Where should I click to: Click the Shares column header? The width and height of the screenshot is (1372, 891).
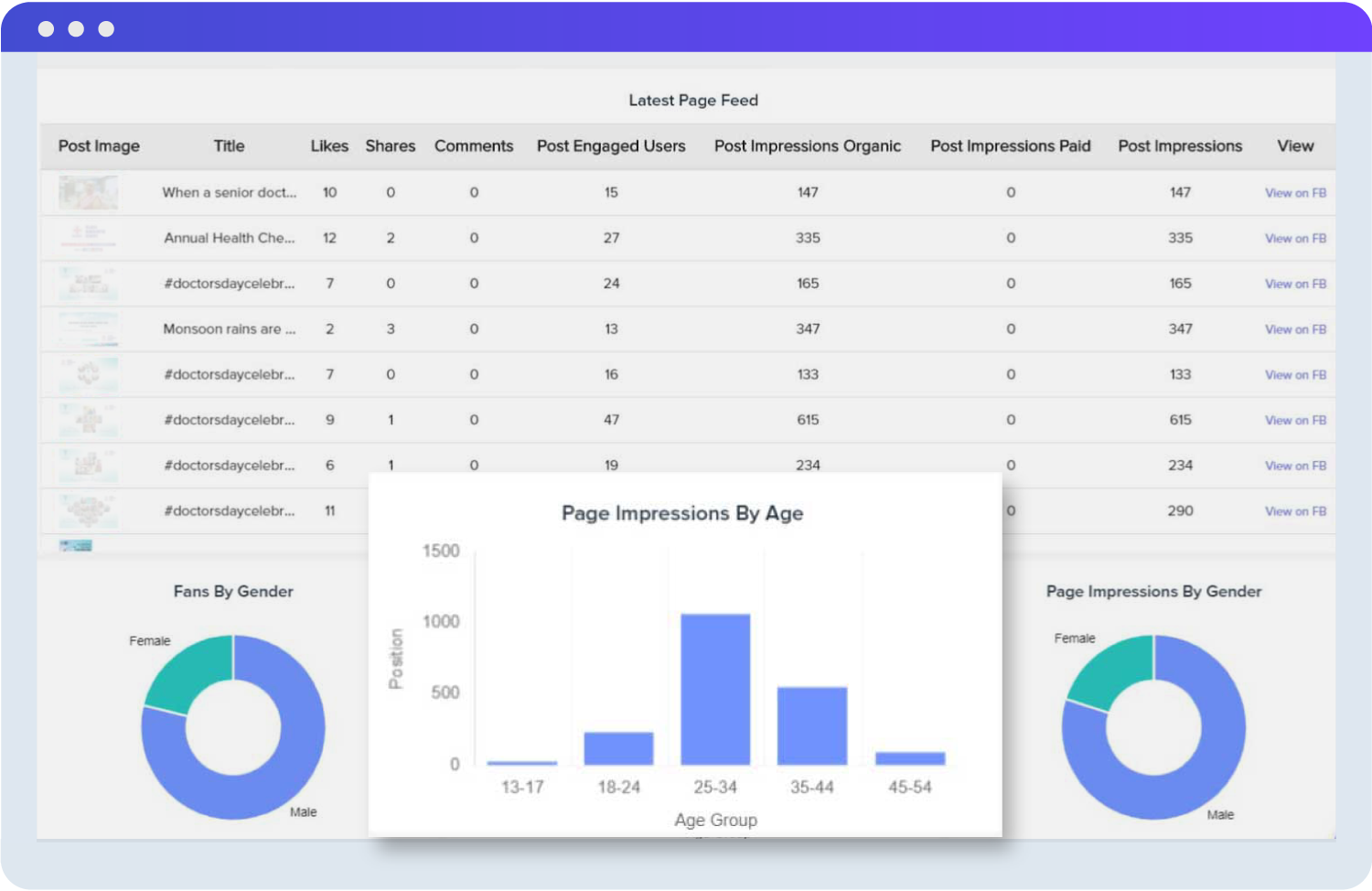tap(391, 145)
